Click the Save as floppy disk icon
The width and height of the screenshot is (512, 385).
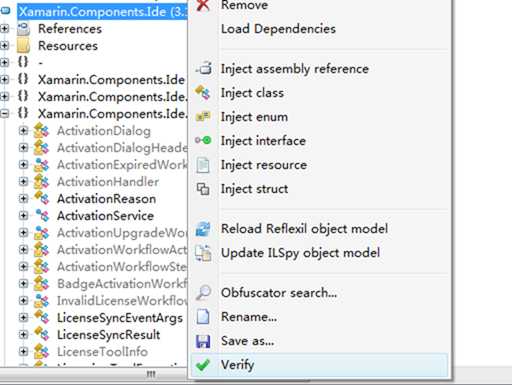click(203, 341)
